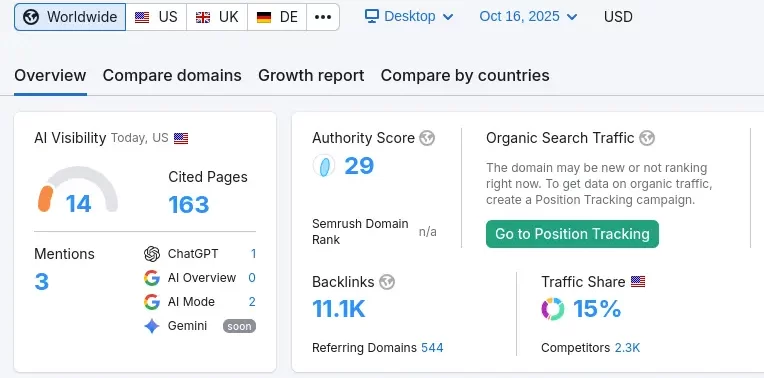764x378 pixels.
Task: Click the ChatGPT label in Mentions
Action: [x=193, y=254]
